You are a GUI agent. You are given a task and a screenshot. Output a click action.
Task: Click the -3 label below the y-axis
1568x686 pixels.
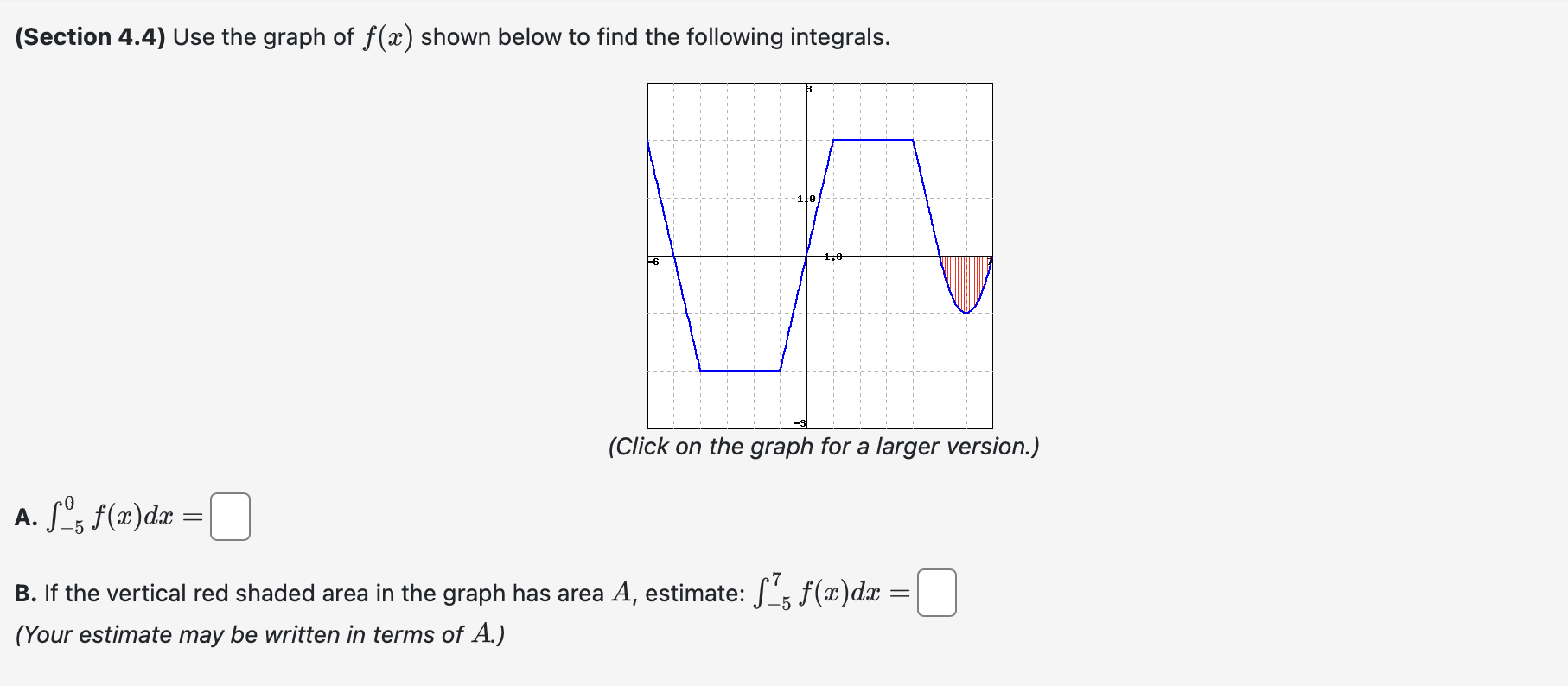tap(800, 422)
